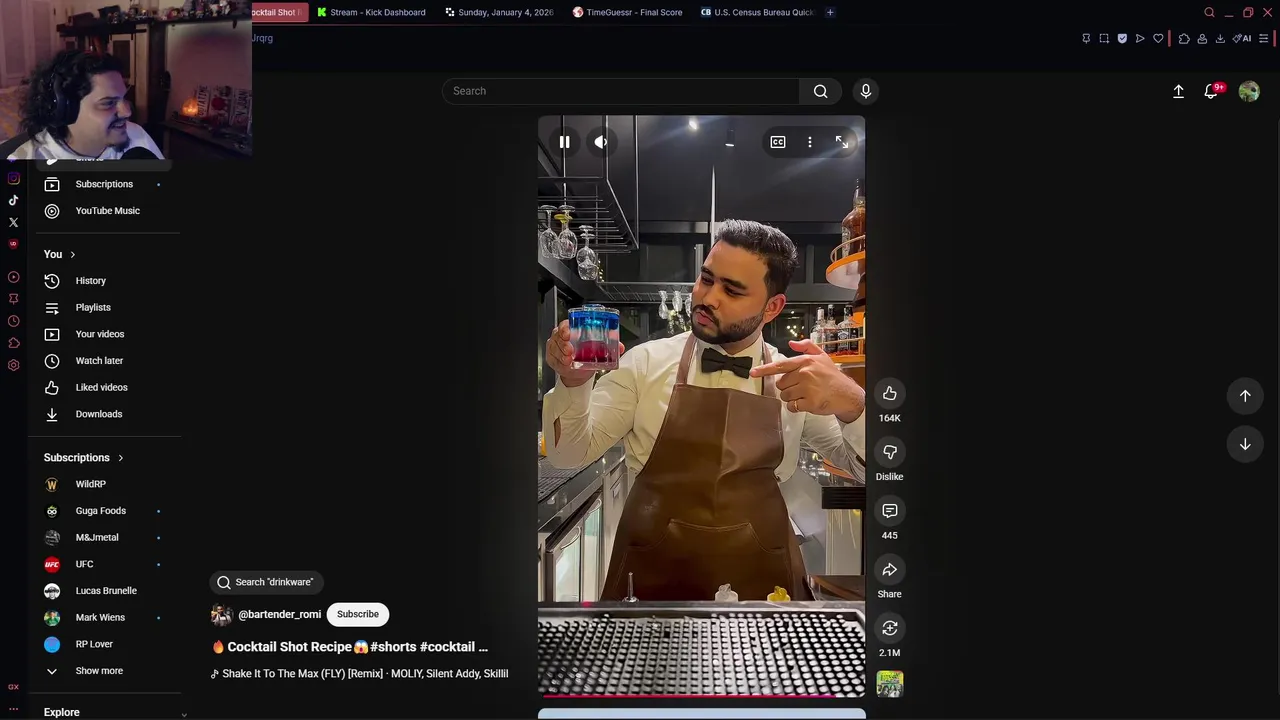Open the Lucas Brunelle channel subscription

[x=104, y=591]
